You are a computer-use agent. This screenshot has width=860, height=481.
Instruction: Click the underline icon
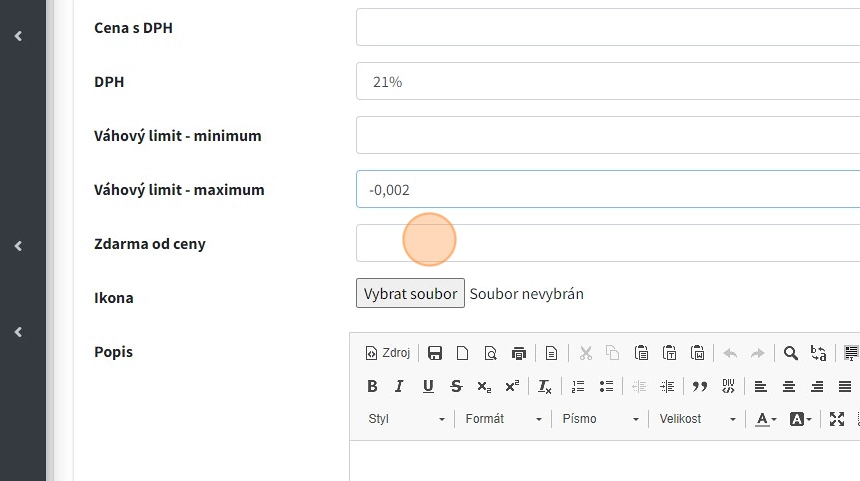[428, 386]
